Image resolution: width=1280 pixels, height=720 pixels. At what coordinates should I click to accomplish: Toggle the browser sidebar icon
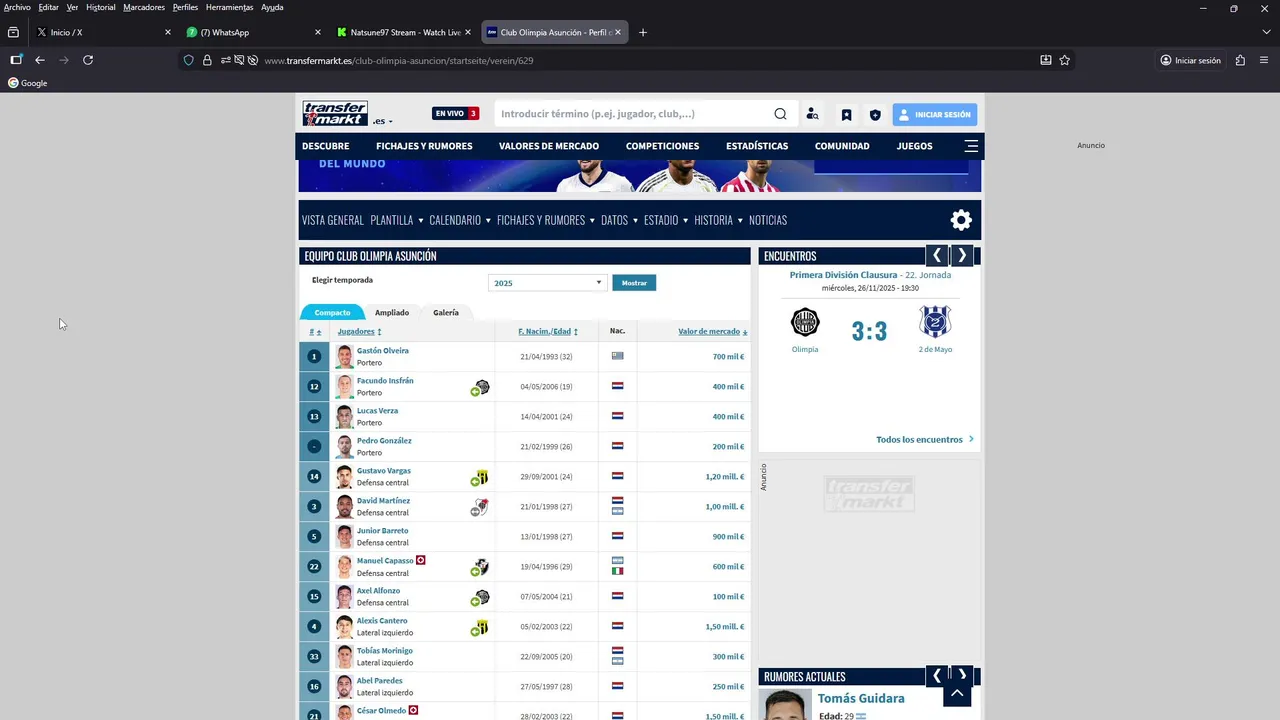[x=16, y=60]
